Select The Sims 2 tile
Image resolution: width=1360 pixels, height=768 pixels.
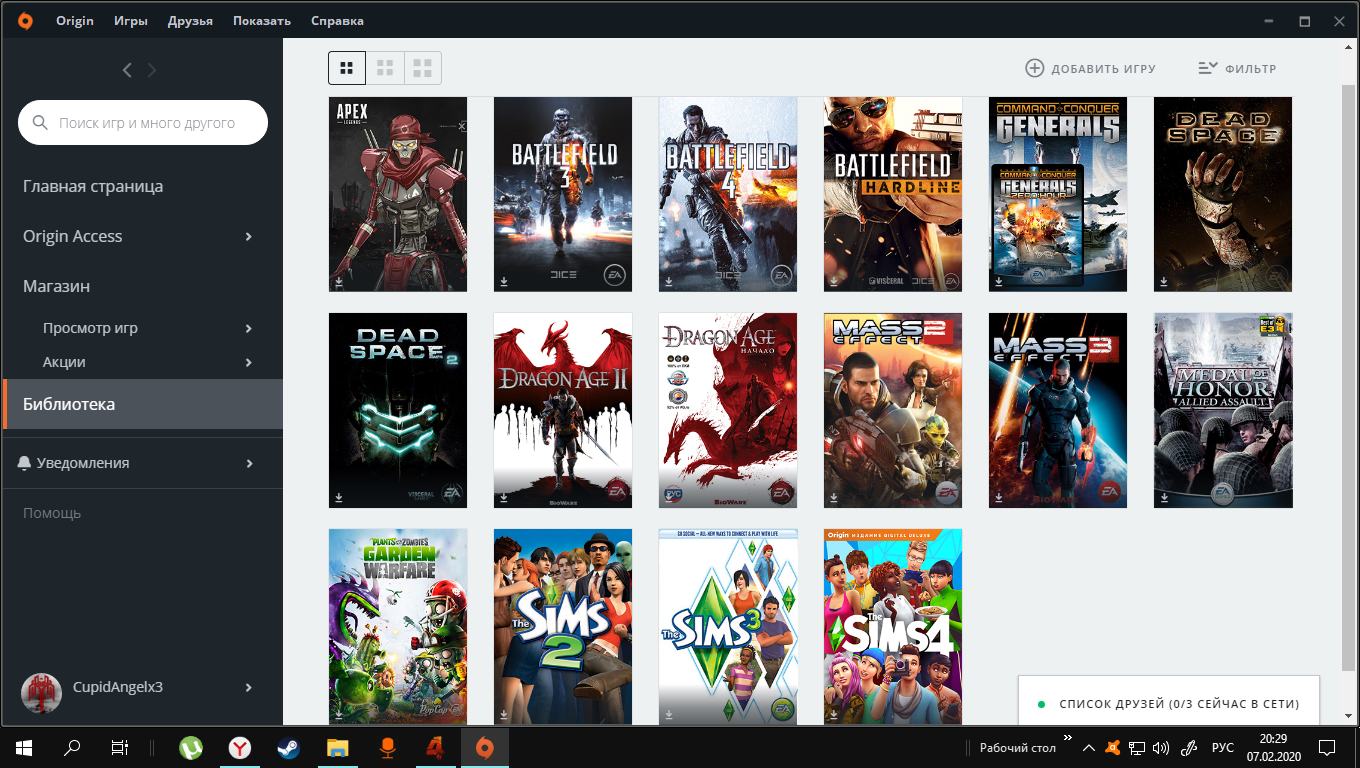click(563, 626)
